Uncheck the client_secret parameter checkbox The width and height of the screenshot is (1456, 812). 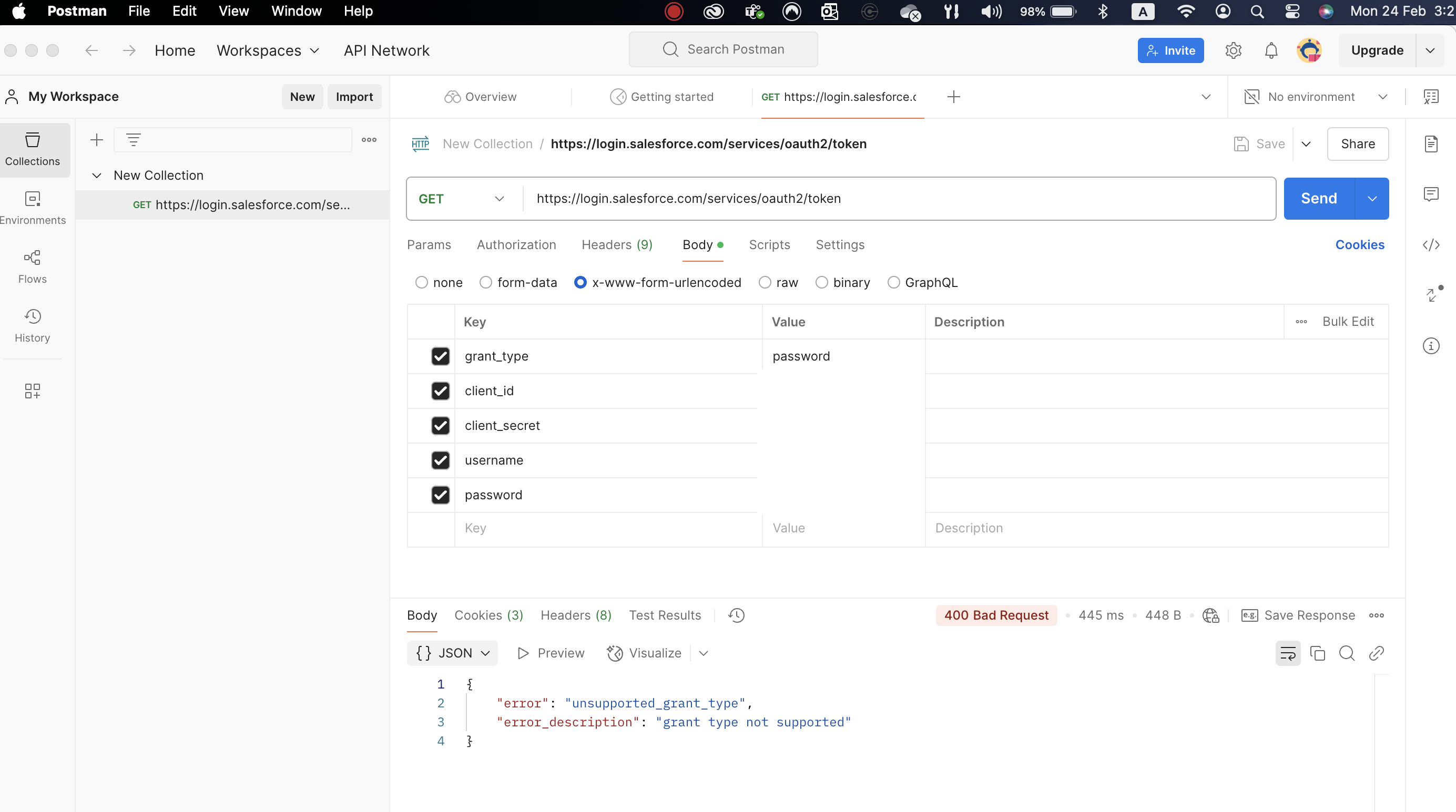(x=440, y=426)
